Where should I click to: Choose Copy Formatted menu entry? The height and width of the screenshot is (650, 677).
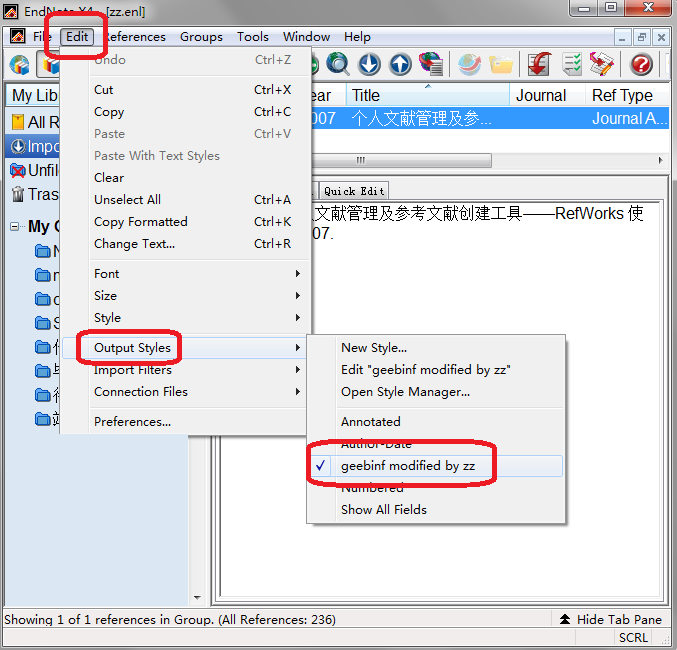click(x=186, y=222)
